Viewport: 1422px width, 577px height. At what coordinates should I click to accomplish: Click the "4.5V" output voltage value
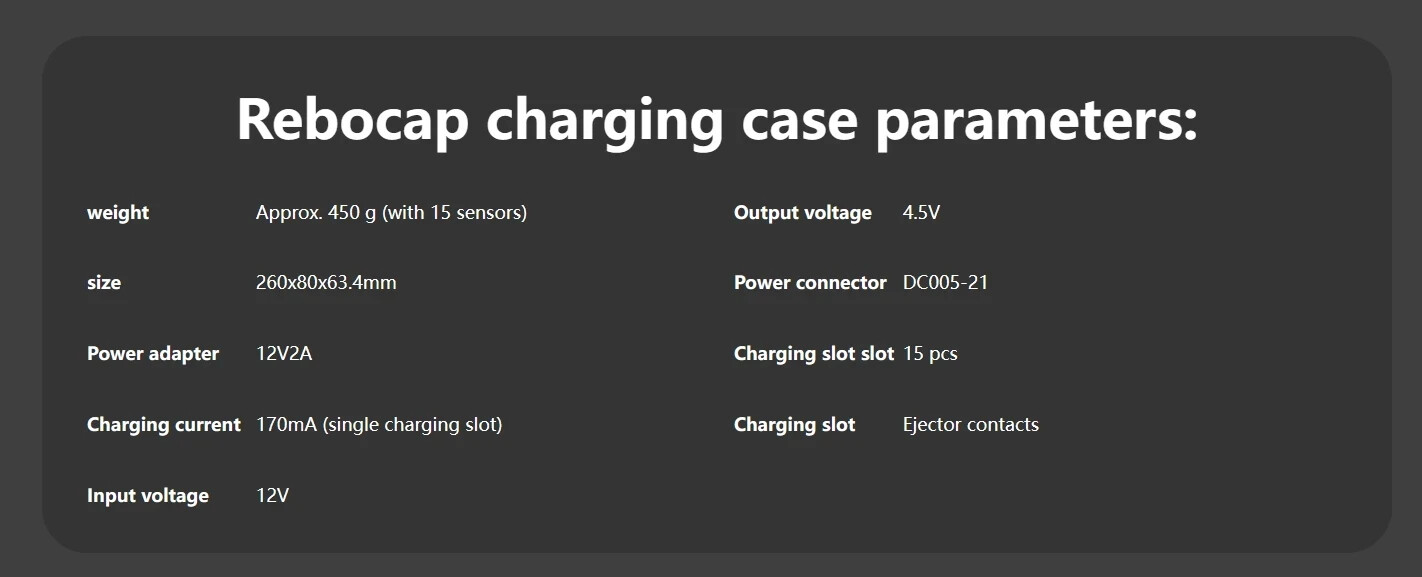921,213
